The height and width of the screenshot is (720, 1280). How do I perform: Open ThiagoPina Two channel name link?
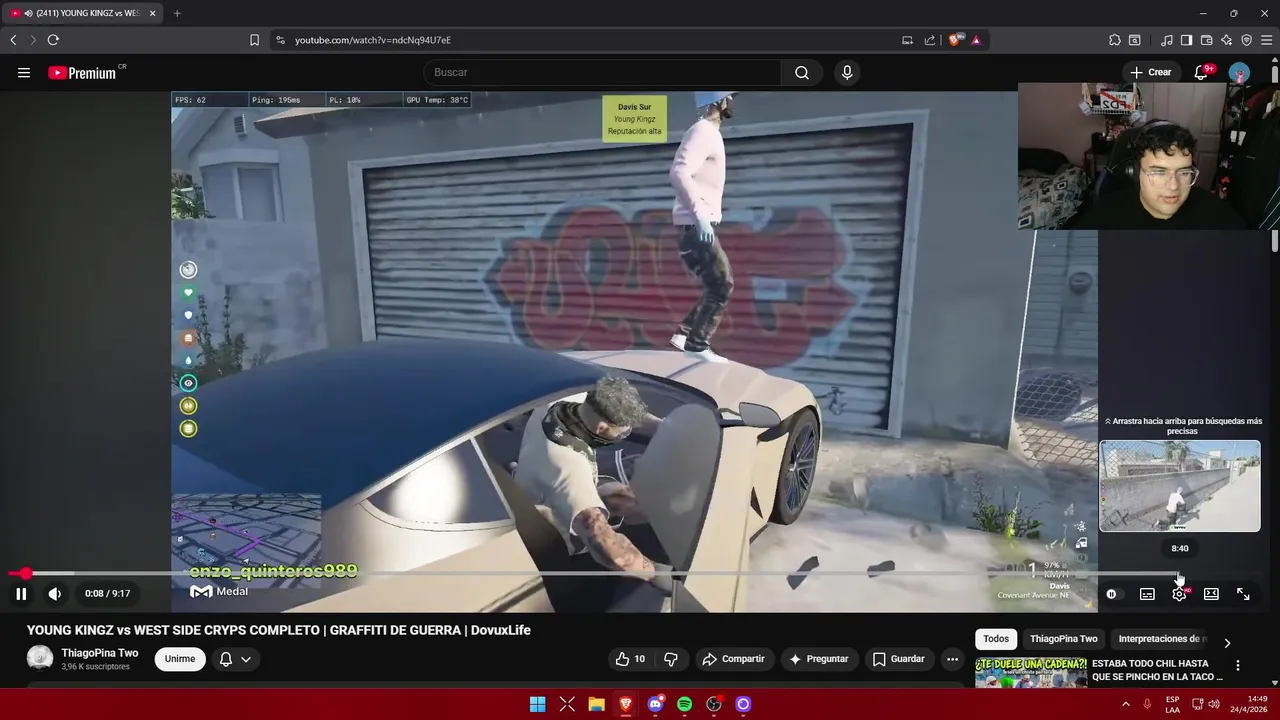click(100, 653)
